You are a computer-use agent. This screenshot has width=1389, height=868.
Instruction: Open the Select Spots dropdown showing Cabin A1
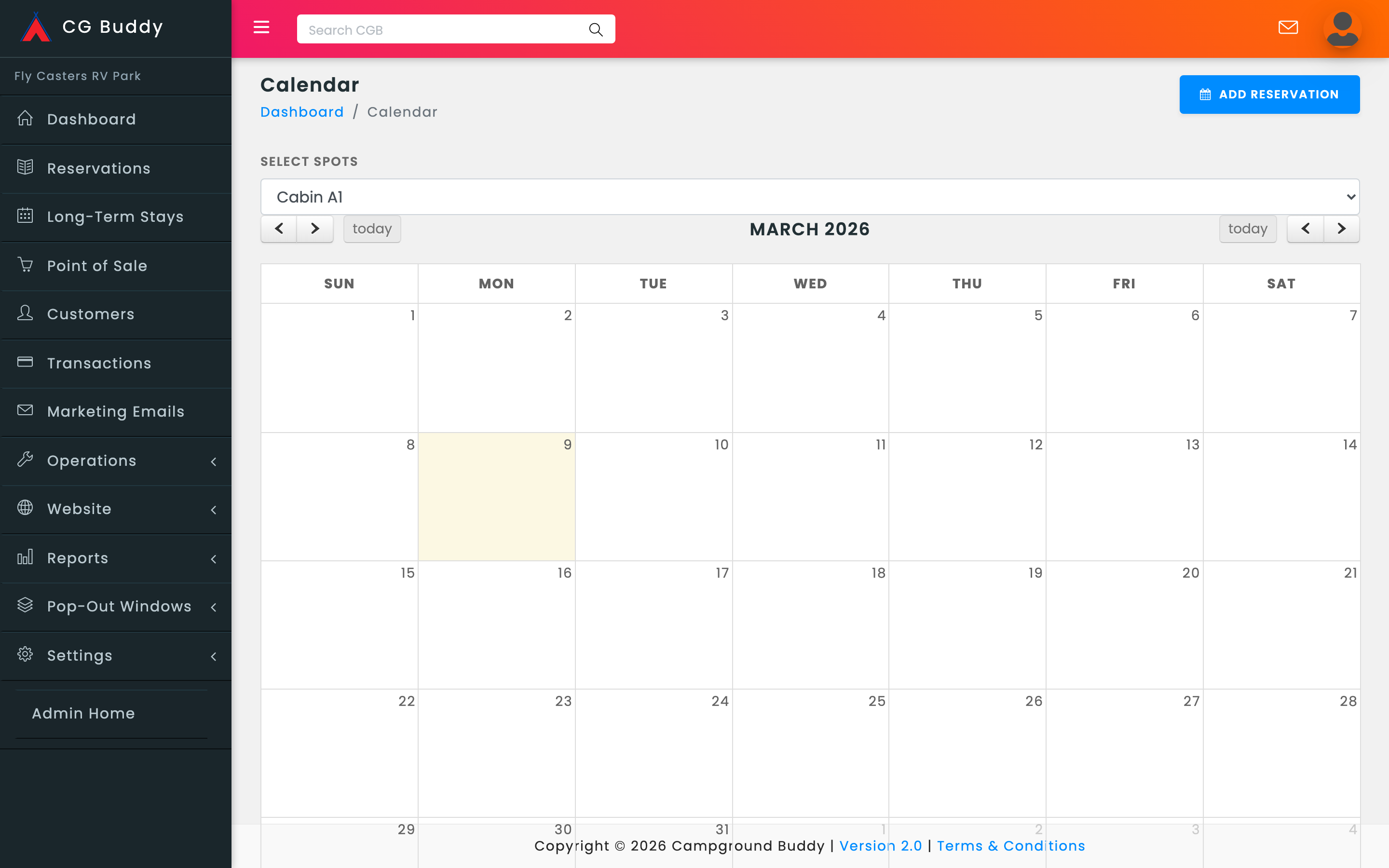(x=810, y=196)
